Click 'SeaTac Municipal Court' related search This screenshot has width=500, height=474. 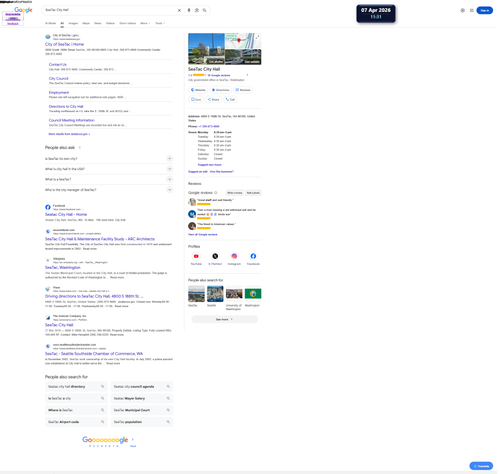[x=142, y=410]
